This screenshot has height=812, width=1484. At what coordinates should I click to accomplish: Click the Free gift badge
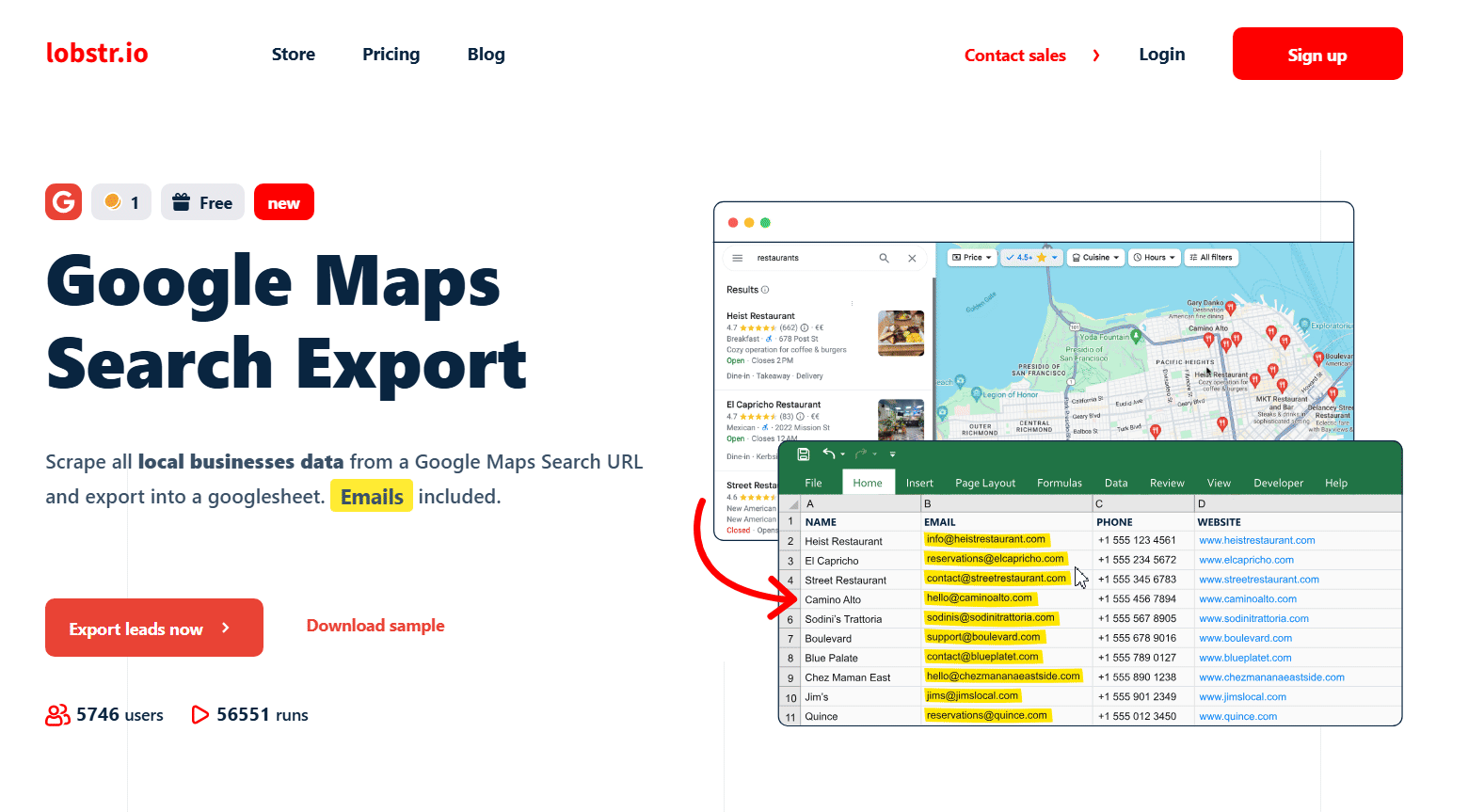click(x=202, y=202)
